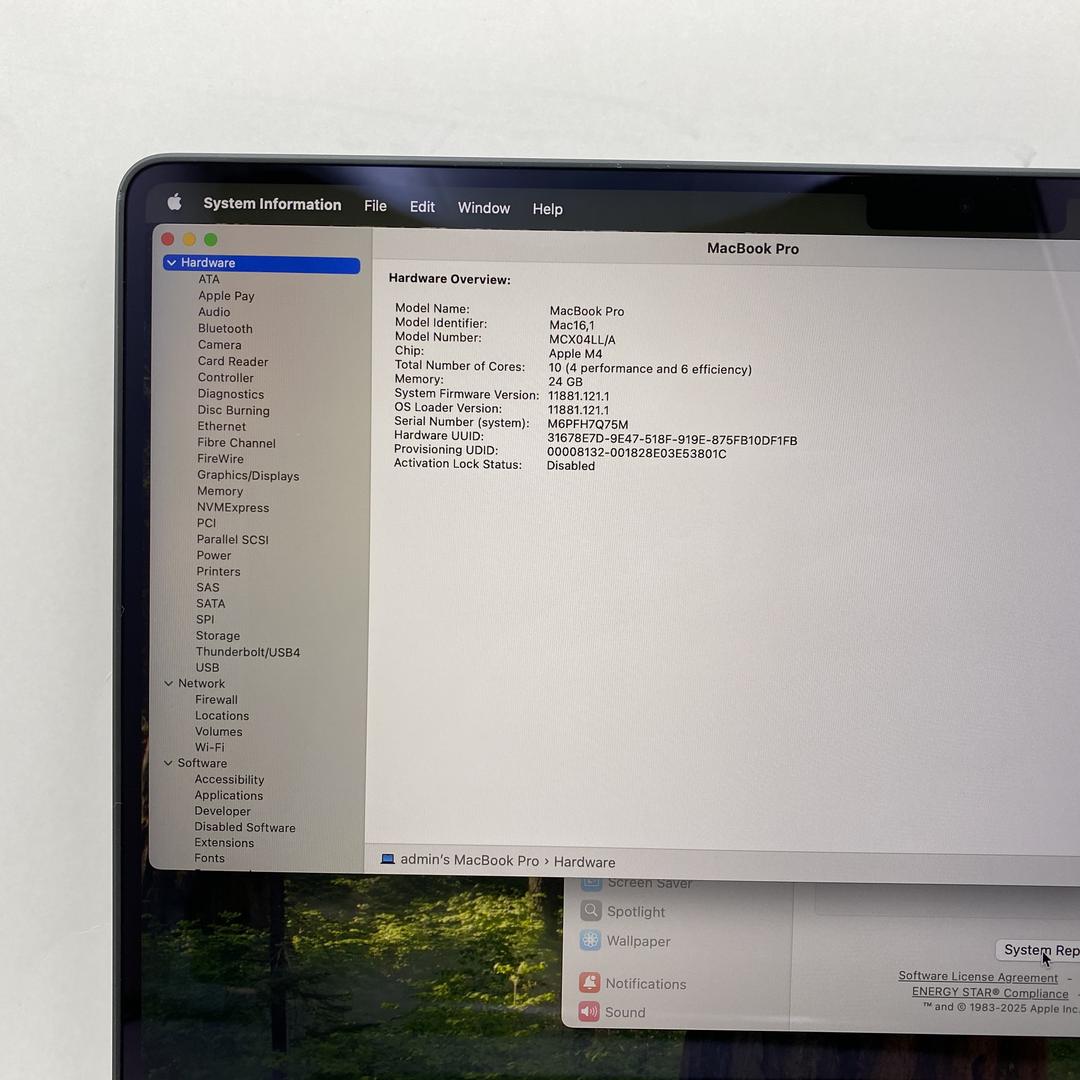Select Extensions under Software
Viewport: 1080px width, 1080px height.
(x=224, y=842)
